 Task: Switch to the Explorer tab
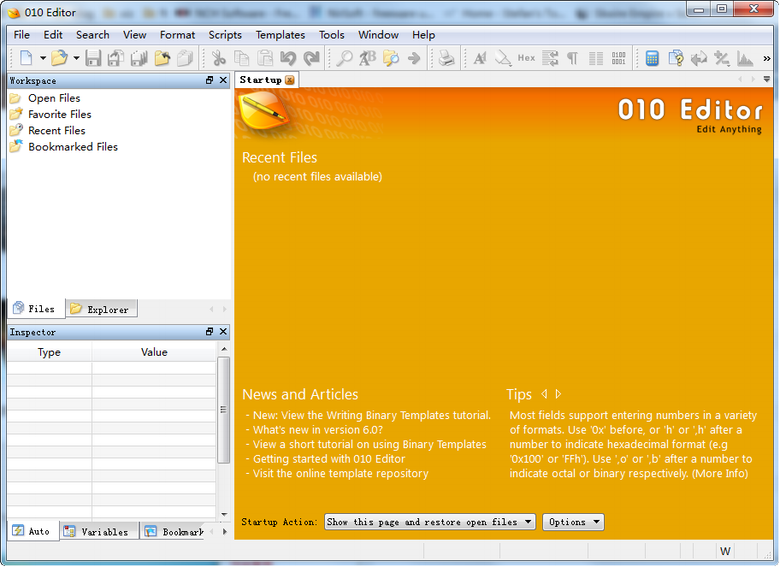pyautogui.click(x=101, y=309)
